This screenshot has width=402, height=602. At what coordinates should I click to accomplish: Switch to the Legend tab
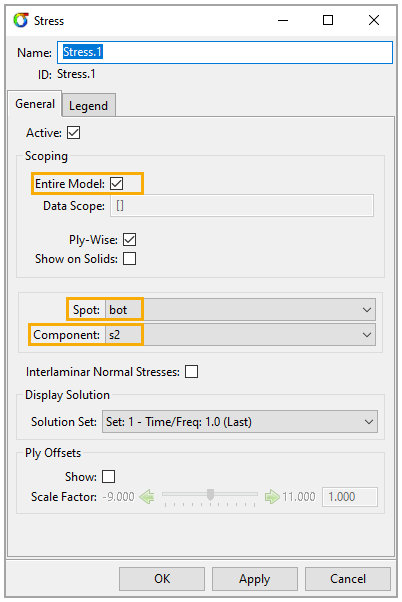click(88, 106)
